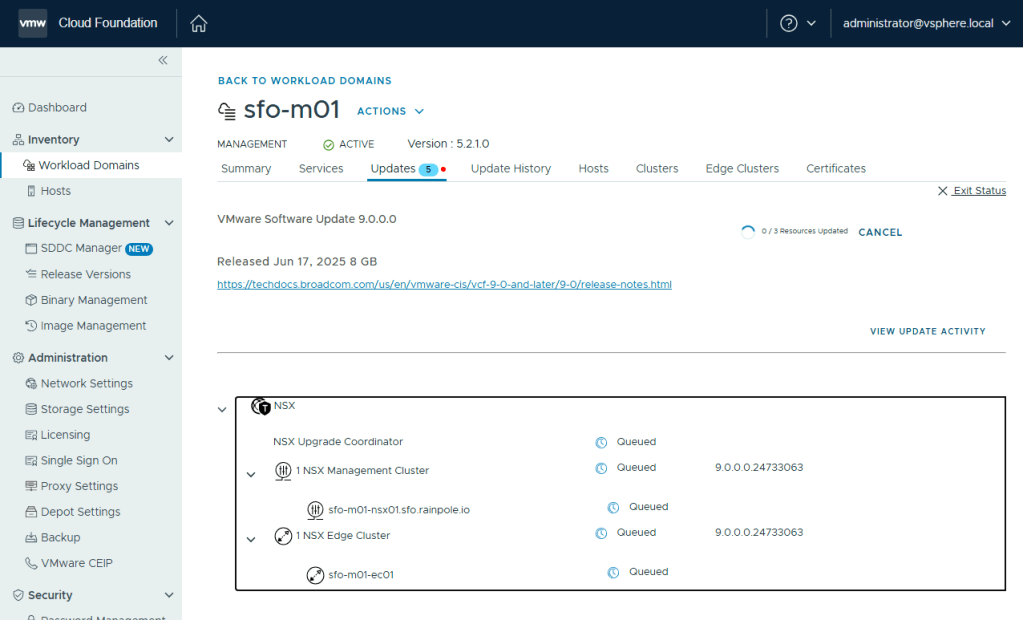Viewport: 1023px width, 620px height.
Task: Click the home icon in top bar
Action: [199, 23]
